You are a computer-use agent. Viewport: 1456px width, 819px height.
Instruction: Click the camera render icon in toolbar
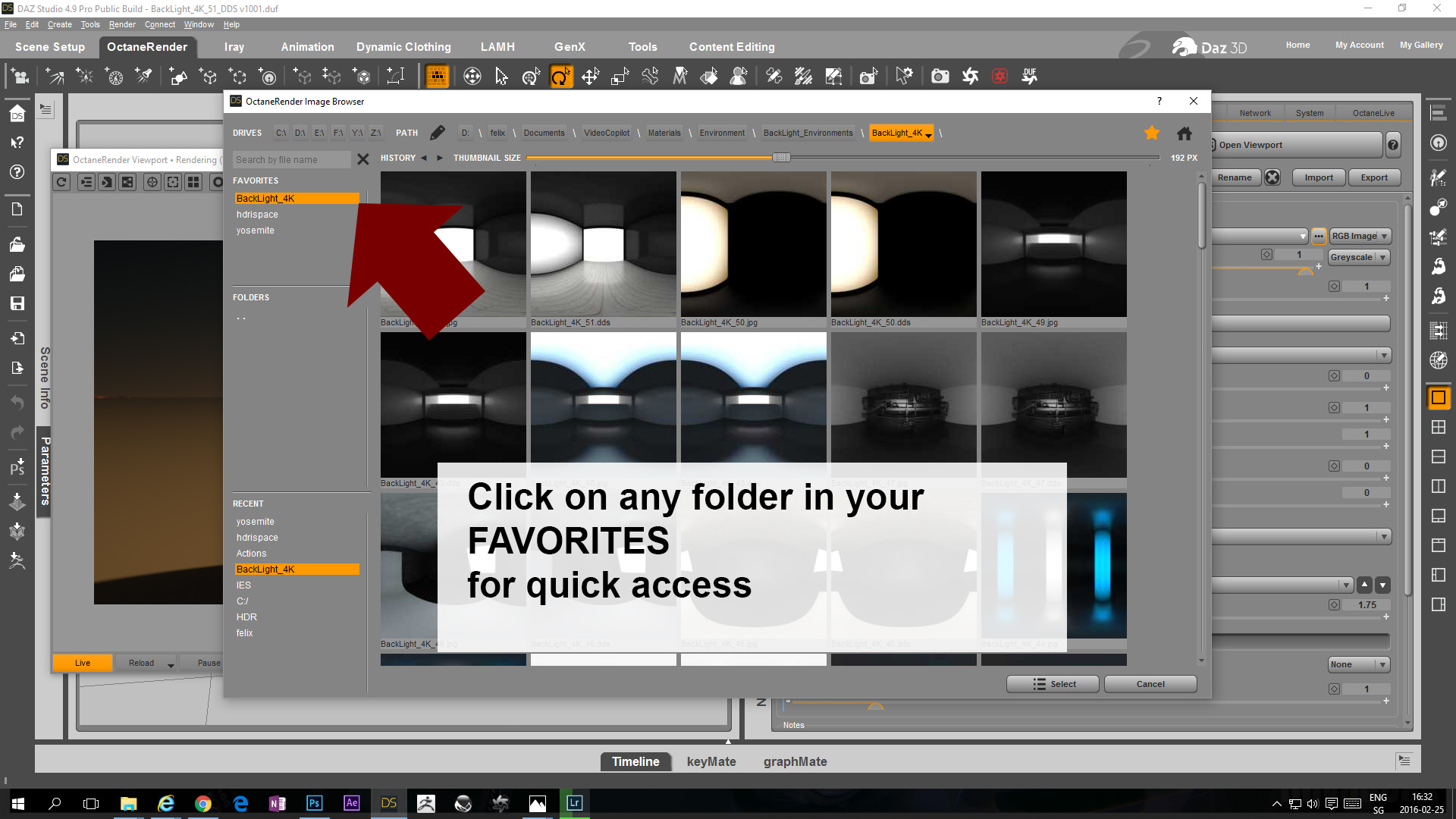940,76
